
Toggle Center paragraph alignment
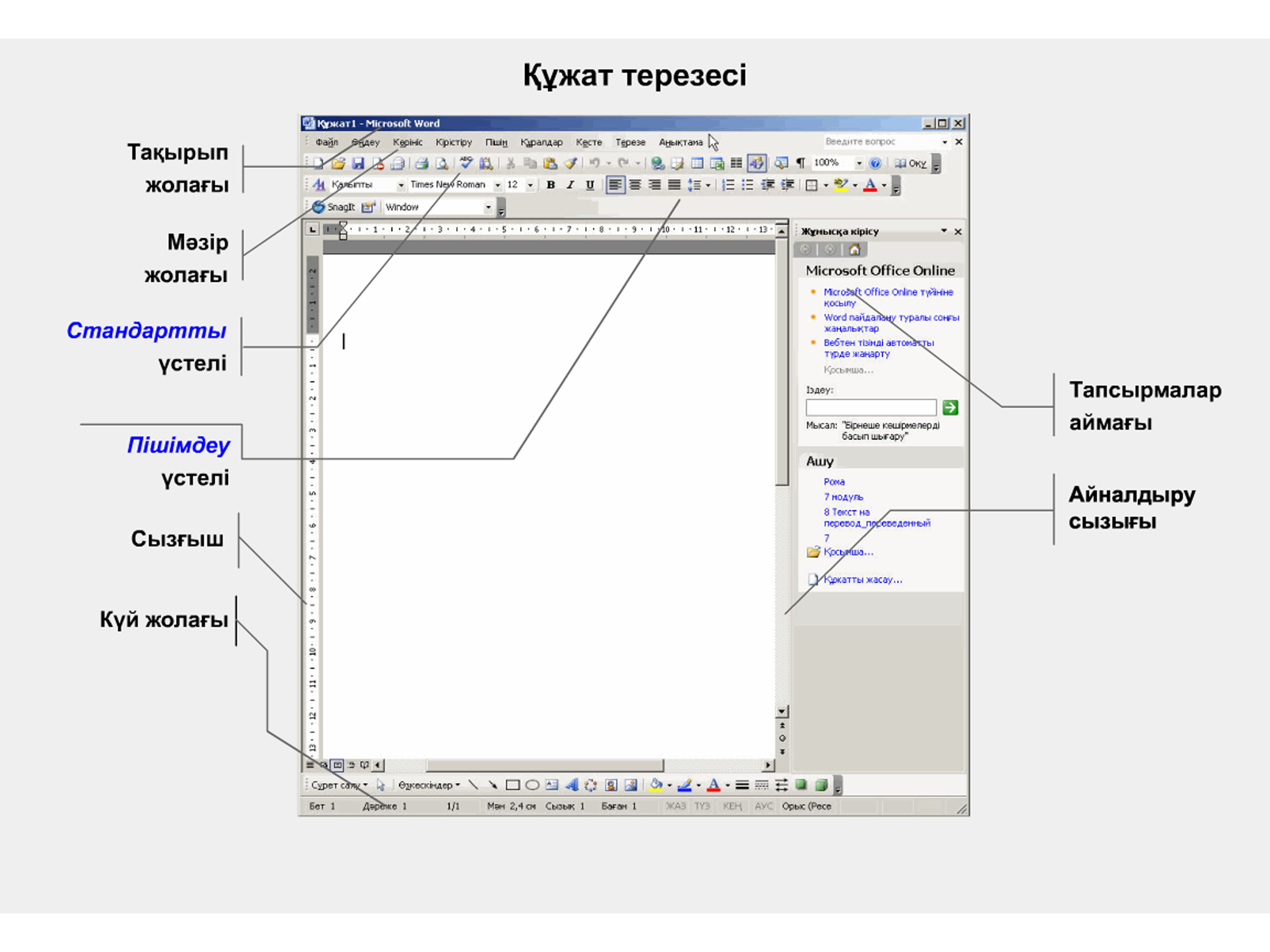coord(634,185)
